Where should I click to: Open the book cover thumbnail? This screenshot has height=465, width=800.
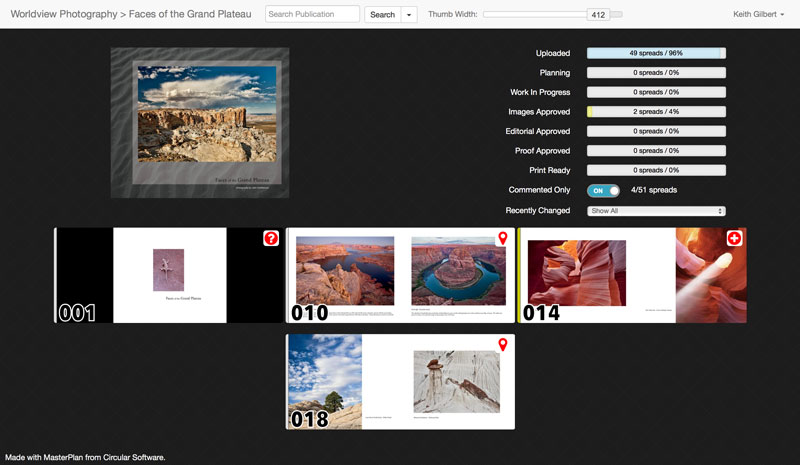pyautogui.click(x=199, y=122)
